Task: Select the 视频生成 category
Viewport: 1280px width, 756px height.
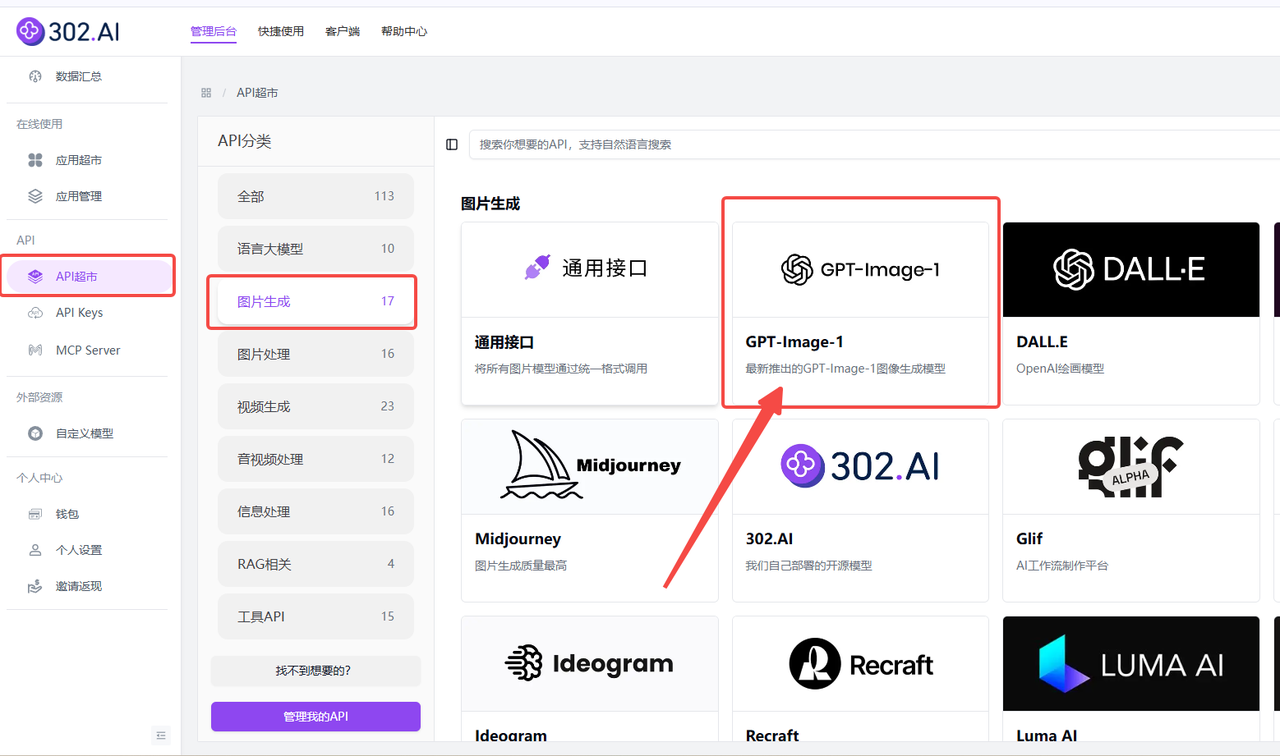Action: (316, 406)
